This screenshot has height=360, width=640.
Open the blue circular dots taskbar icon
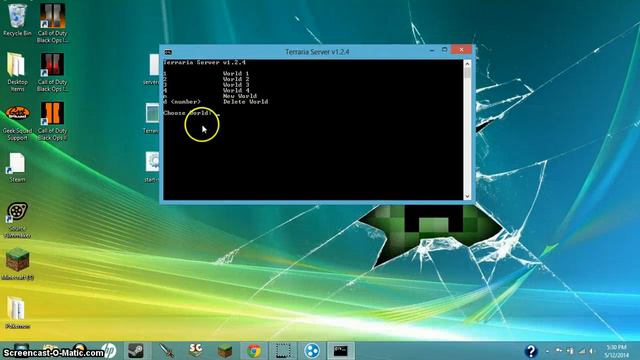[x=312, y=351]
